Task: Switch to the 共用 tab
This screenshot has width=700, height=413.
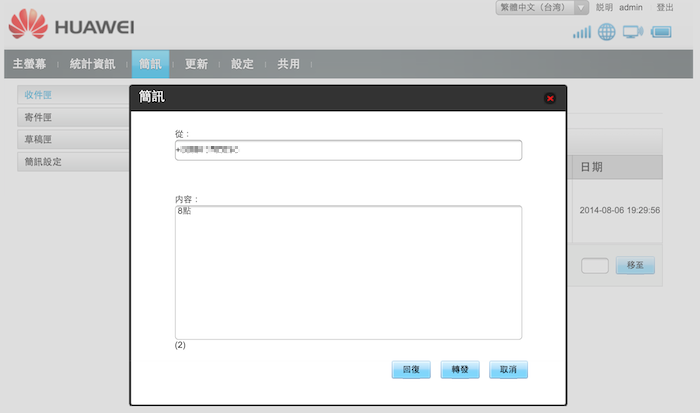Action: [288, 64]
